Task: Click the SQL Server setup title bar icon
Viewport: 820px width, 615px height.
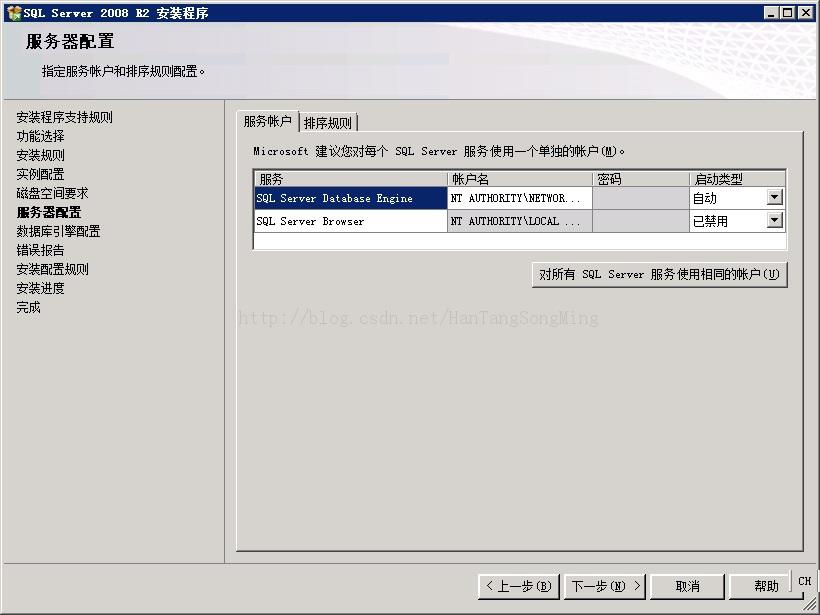Action: 15,13
